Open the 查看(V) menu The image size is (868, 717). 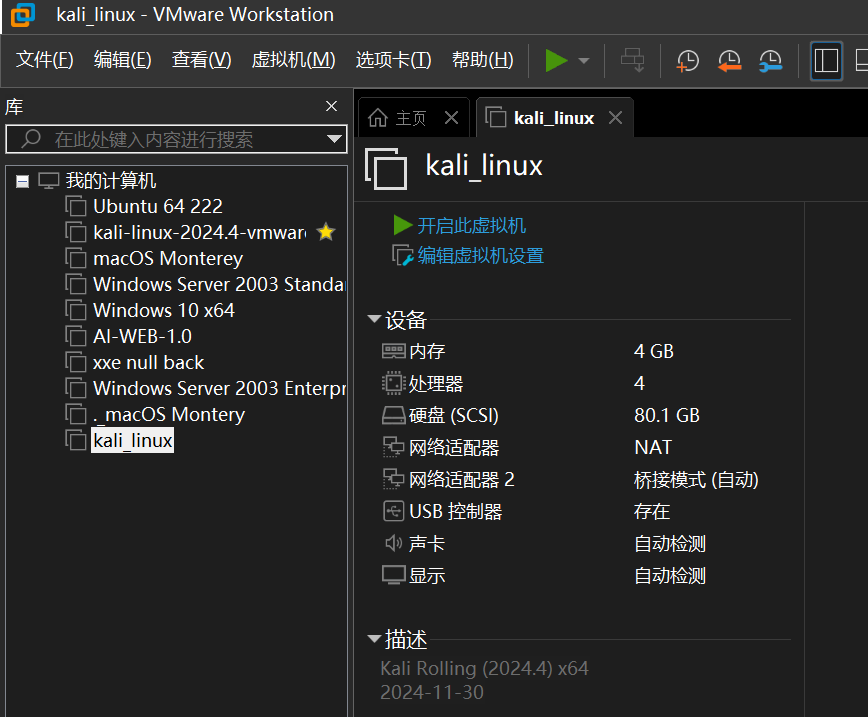[202, 59]
